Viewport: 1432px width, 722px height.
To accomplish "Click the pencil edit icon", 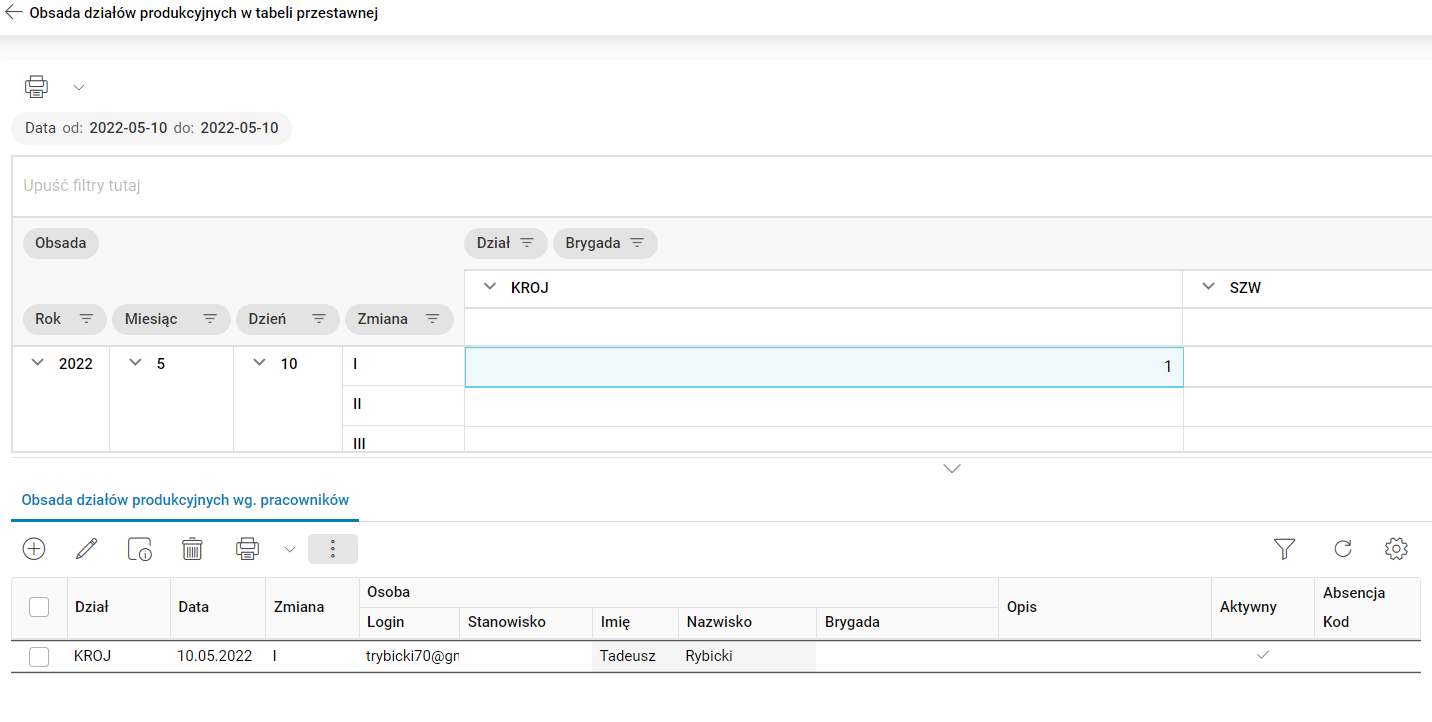I will 87,548.
